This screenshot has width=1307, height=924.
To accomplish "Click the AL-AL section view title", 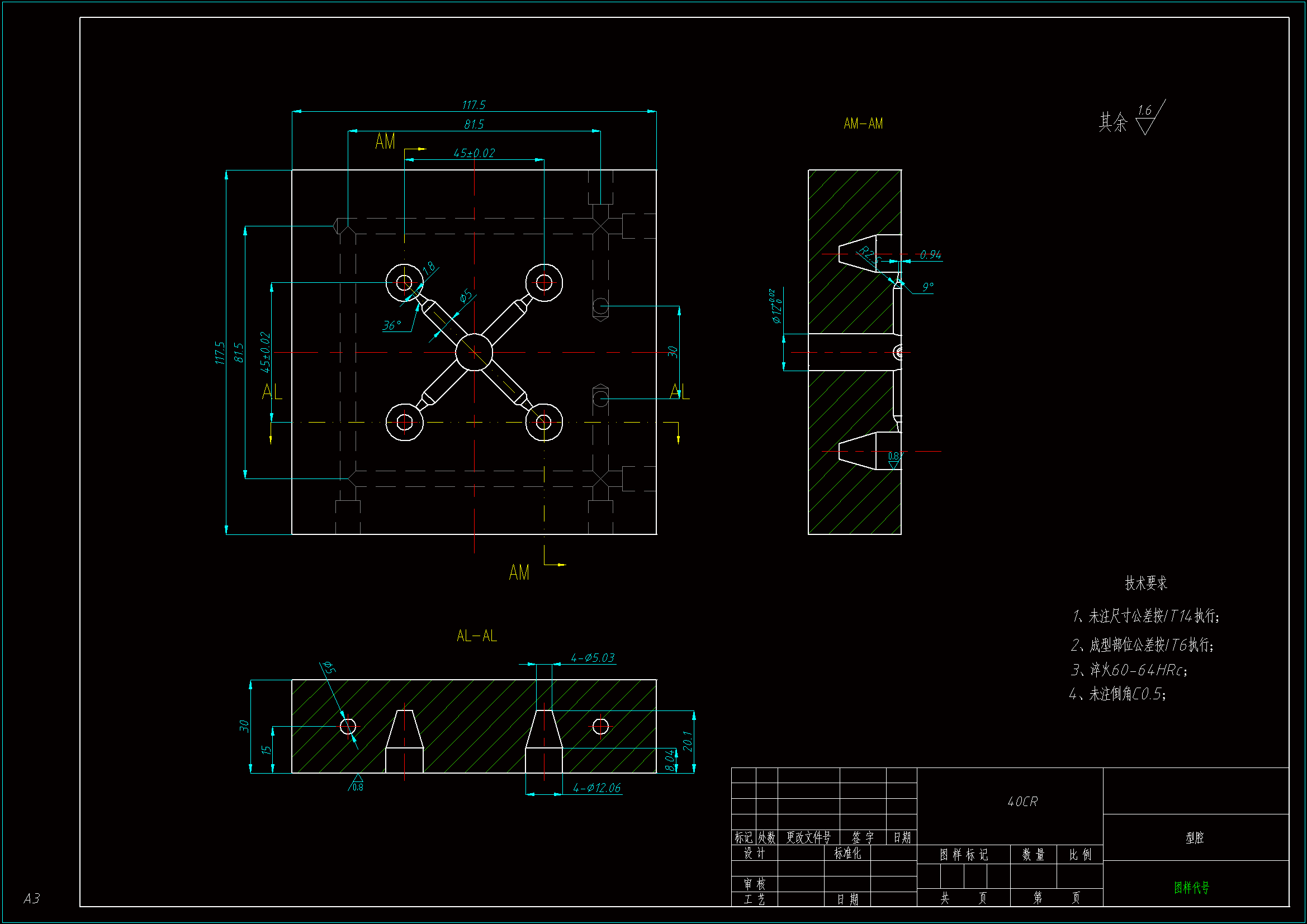I will click(x=476, y=636).
